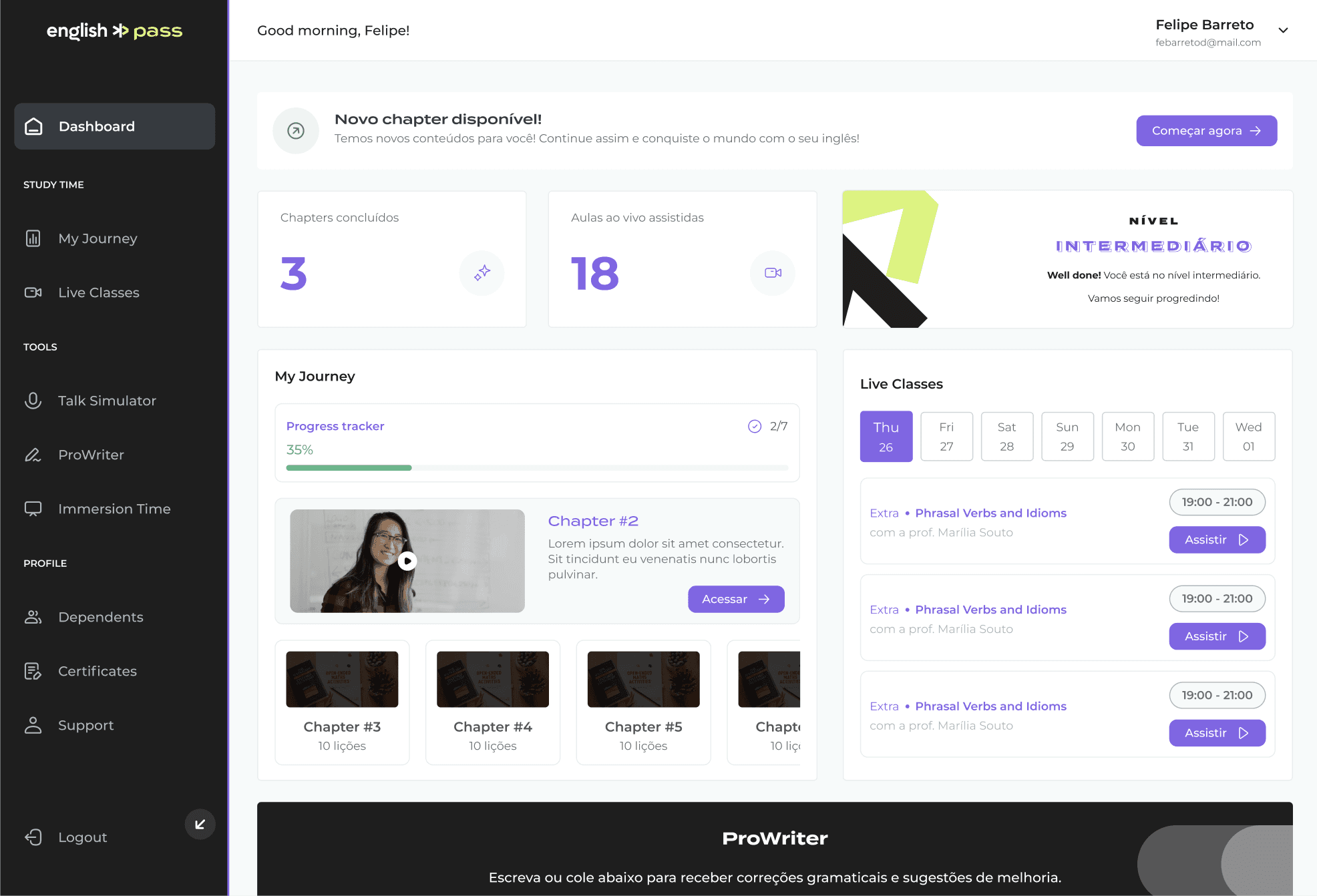
Task: Select Fri 27 day option
Action: (946, 436)
